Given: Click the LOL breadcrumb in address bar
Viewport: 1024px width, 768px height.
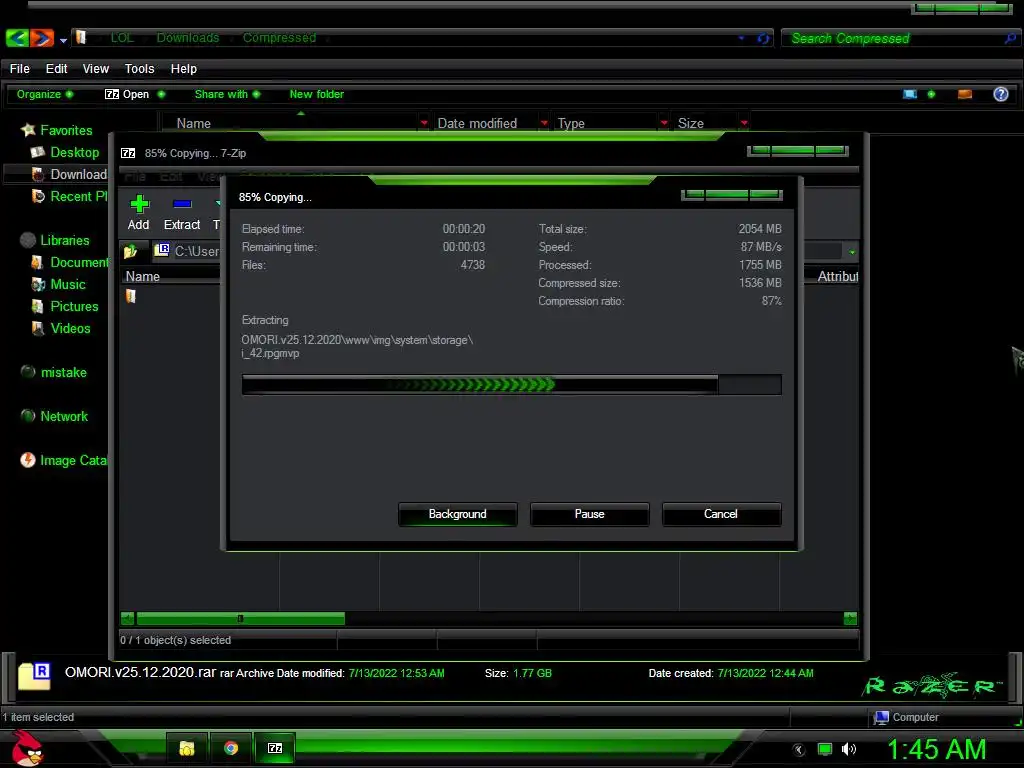Looking at the screenshot, I should coord(122,38).
